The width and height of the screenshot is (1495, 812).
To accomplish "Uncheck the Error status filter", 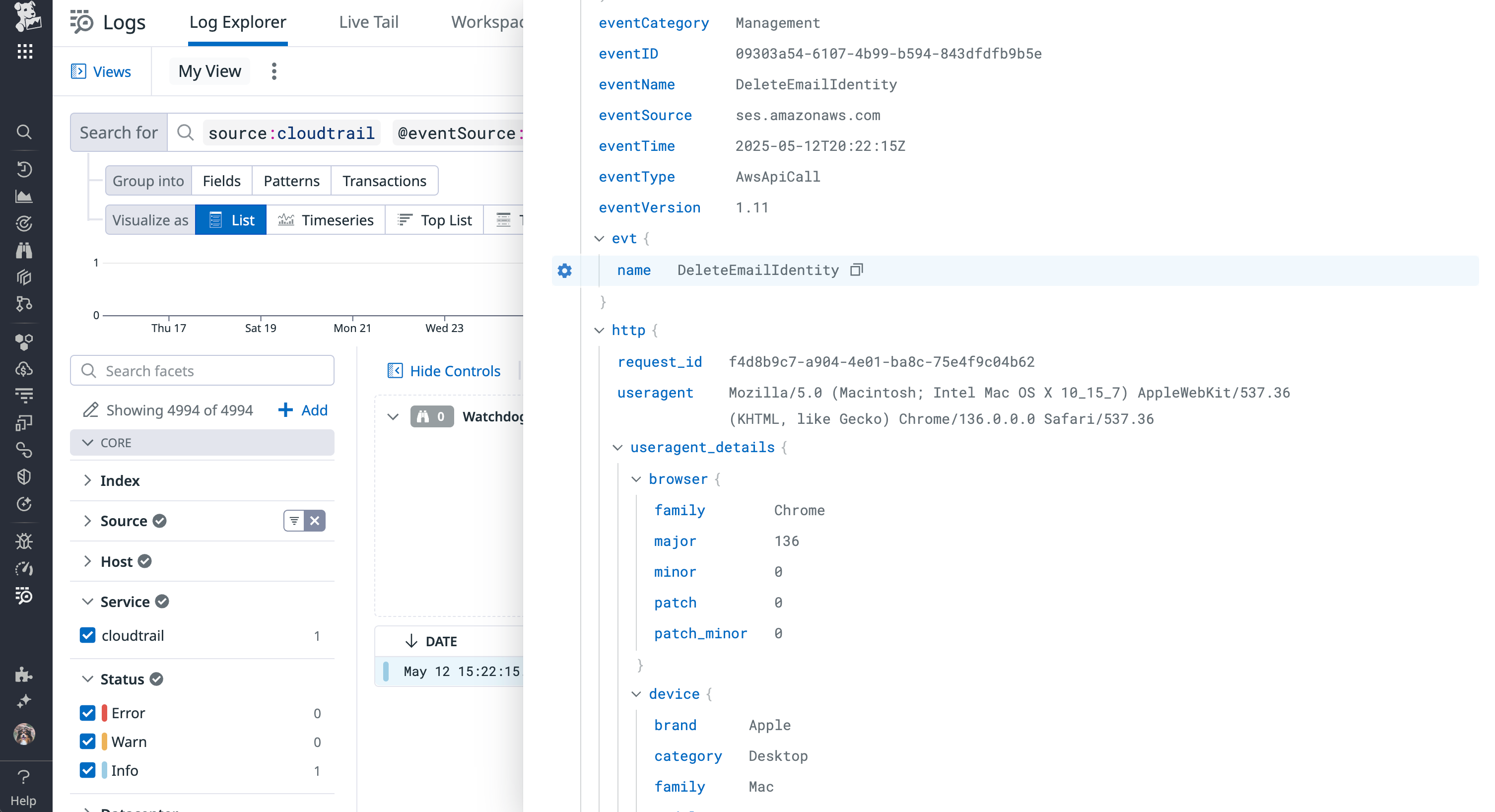I will pyautogui.click(x=88, y=713).
